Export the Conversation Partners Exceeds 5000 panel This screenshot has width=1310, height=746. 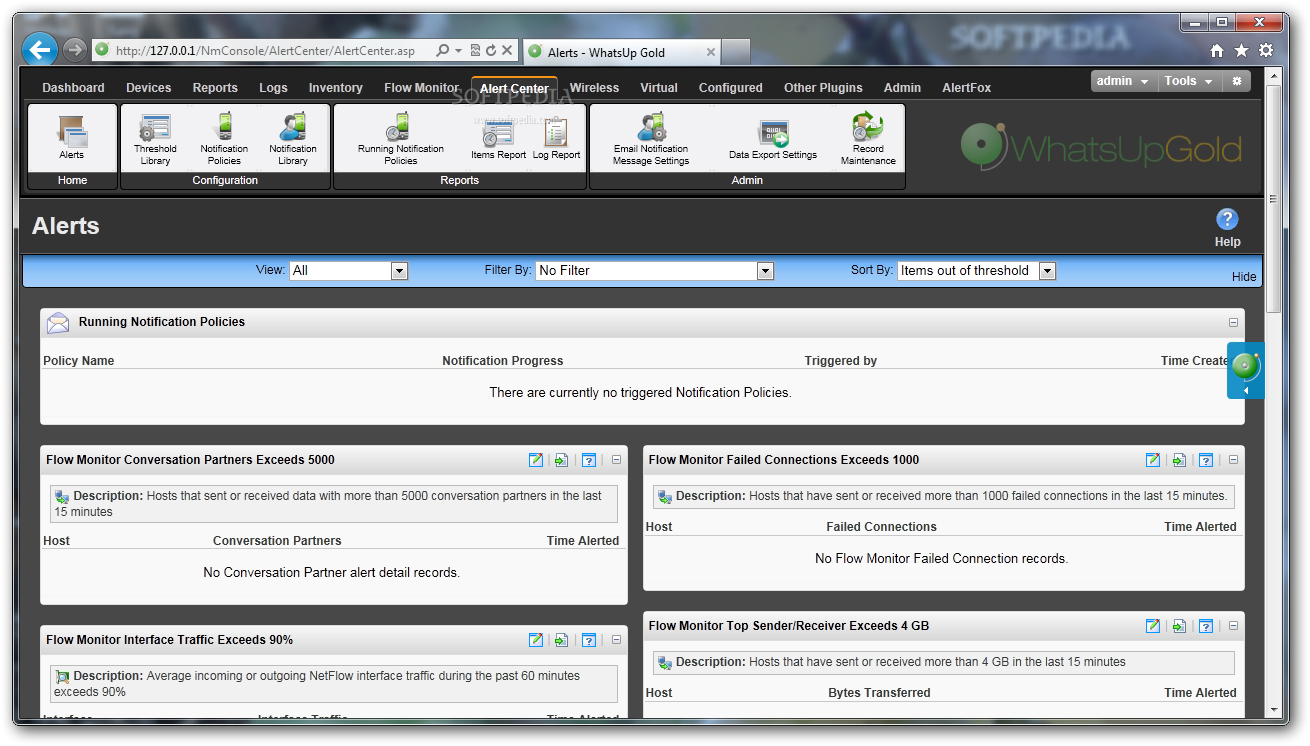tap(562, 460)
